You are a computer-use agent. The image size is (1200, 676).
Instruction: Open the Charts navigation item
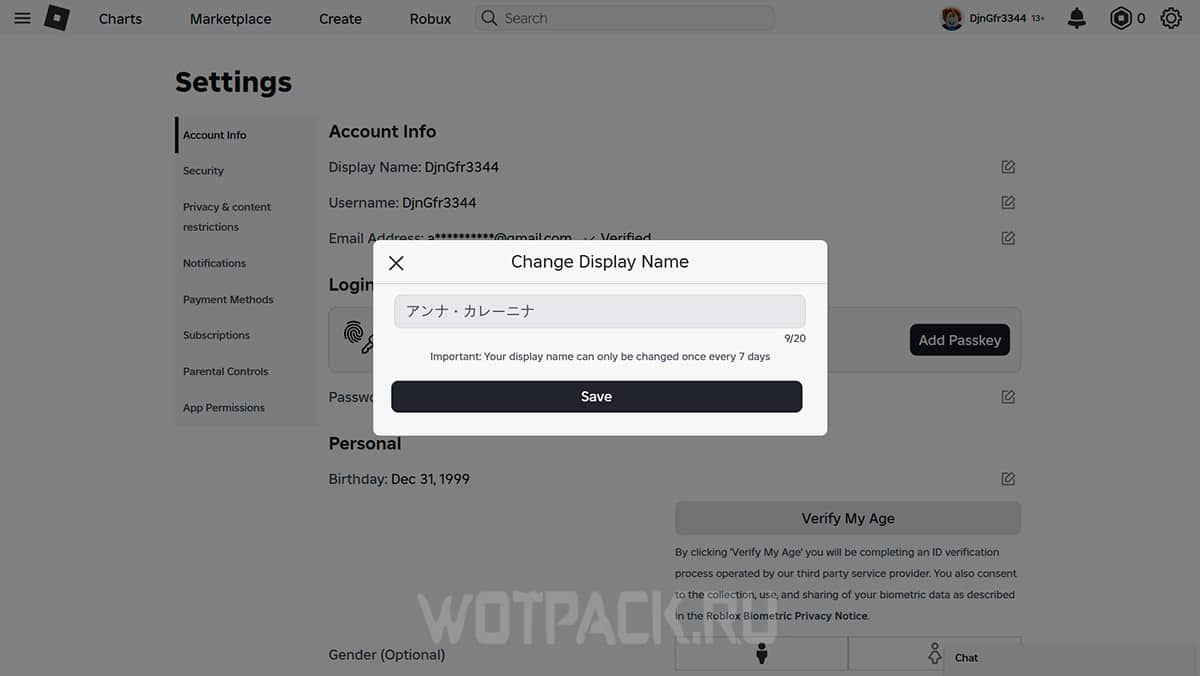click(120, 18)
